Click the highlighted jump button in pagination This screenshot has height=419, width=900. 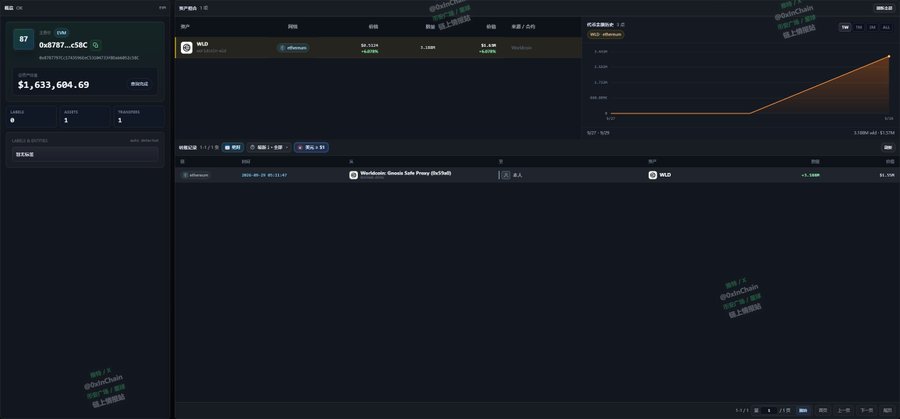[x=803, y=410]
